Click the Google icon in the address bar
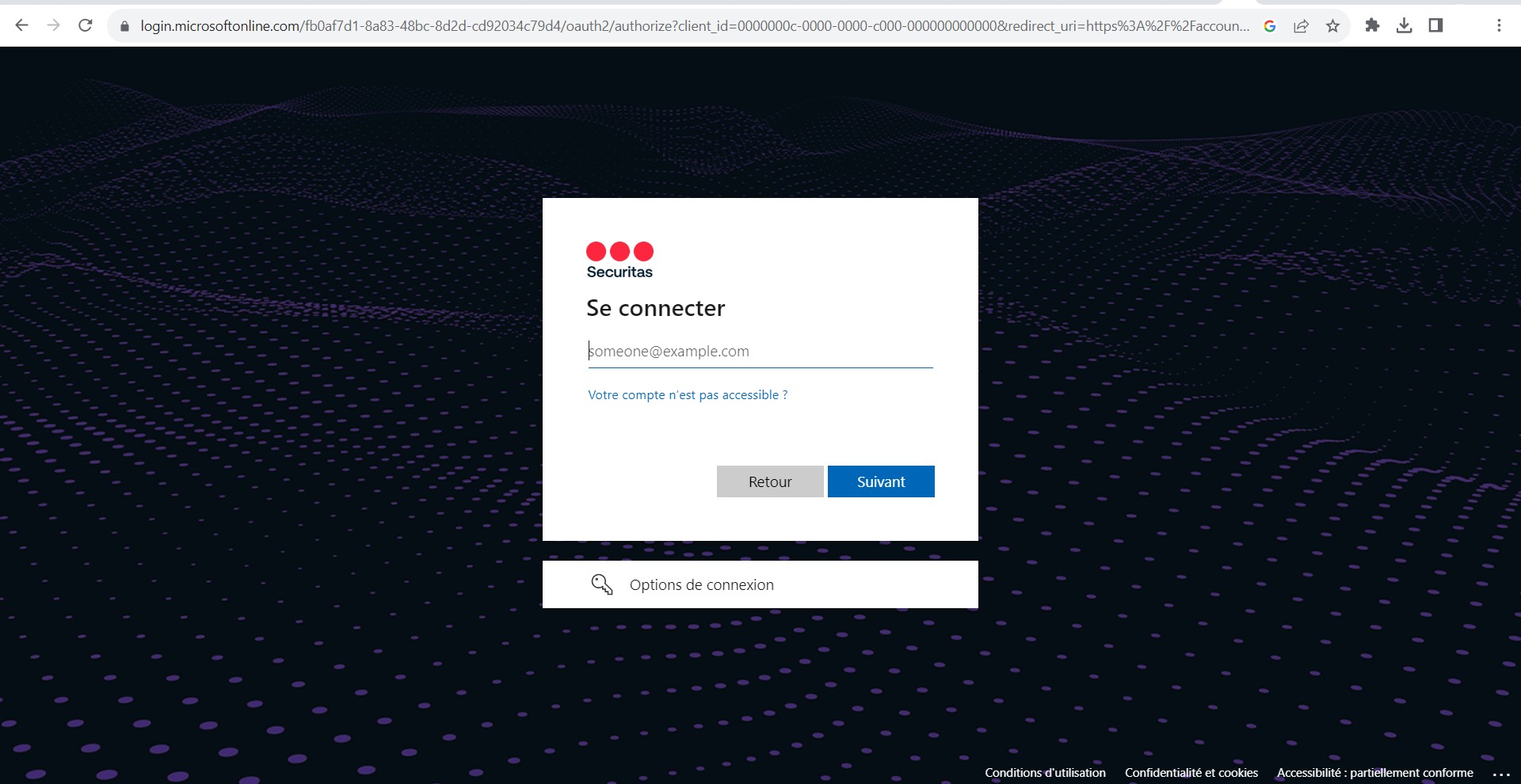1521x784 pixels. coord(1269,26)
